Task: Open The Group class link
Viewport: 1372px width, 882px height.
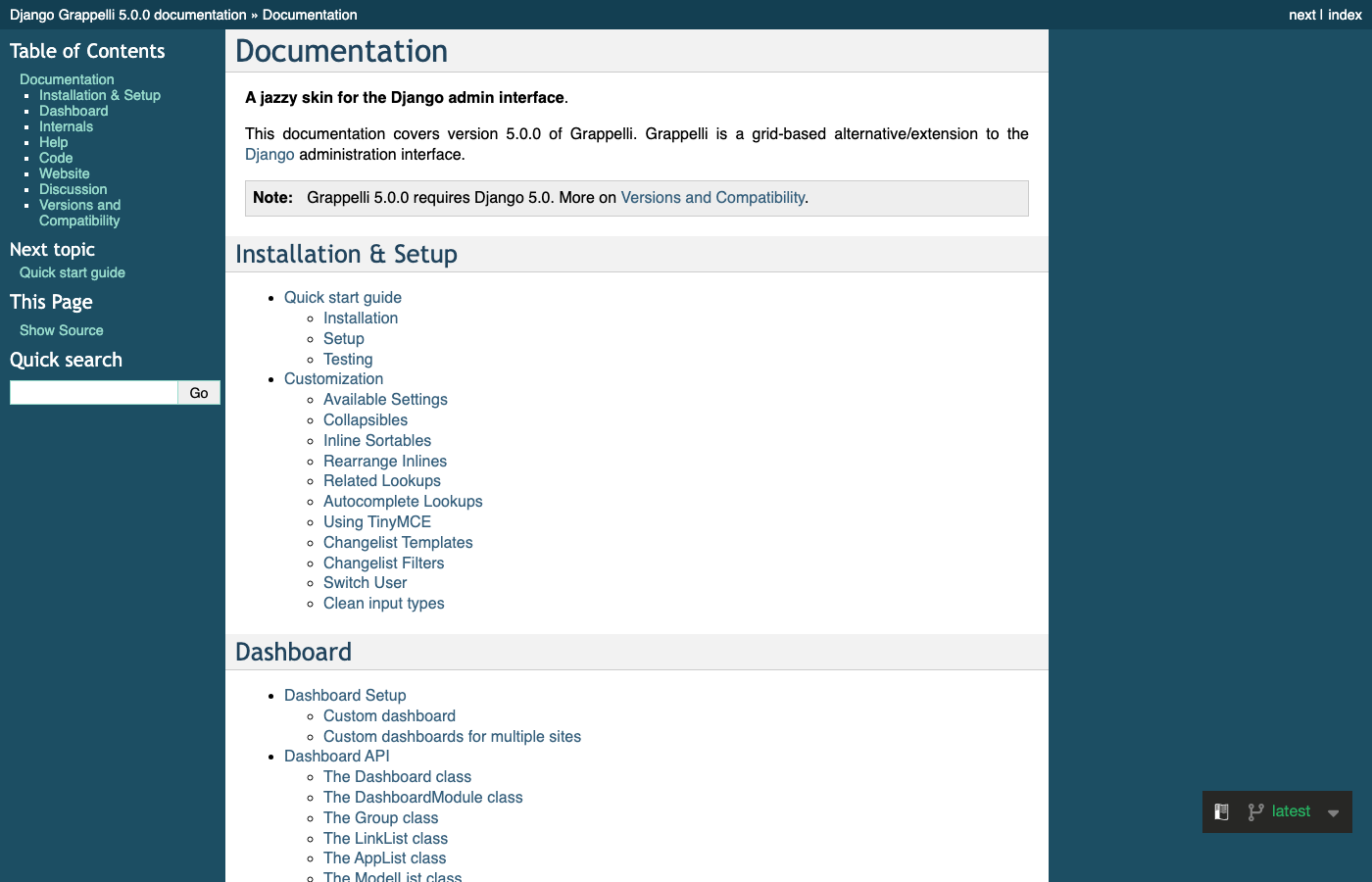Action: (381, 818)
